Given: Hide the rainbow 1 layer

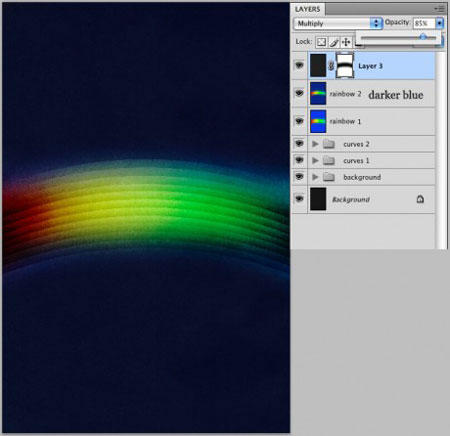Looking at the screenshot, I should 299,121.
